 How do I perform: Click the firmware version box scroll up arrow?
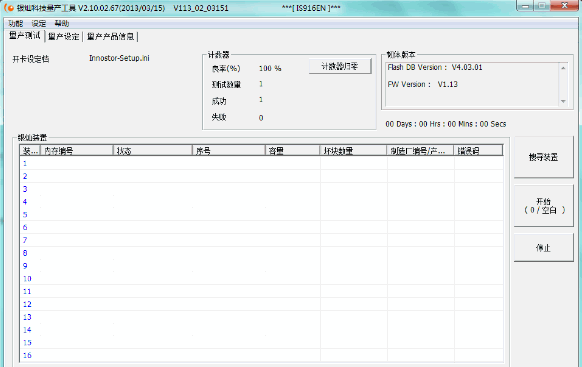(x=563, y=68)
